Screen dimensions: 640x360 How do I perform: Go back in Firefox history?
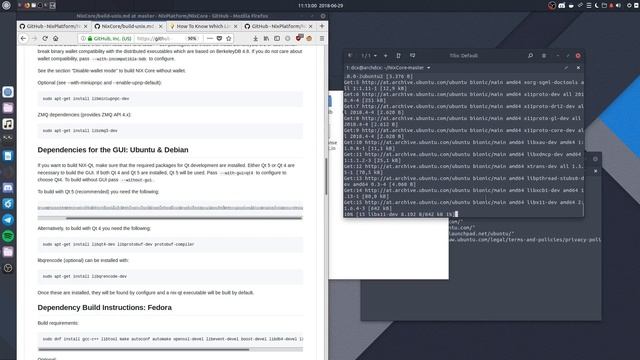click(23, 38)
